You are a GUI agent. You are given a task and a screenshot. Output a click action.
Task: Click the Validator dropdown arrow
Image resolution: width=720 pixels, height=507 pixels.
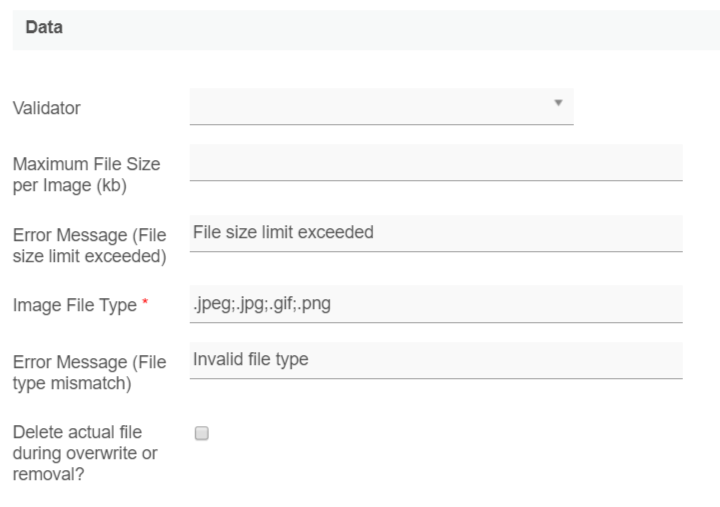click(x=558, y=103)
